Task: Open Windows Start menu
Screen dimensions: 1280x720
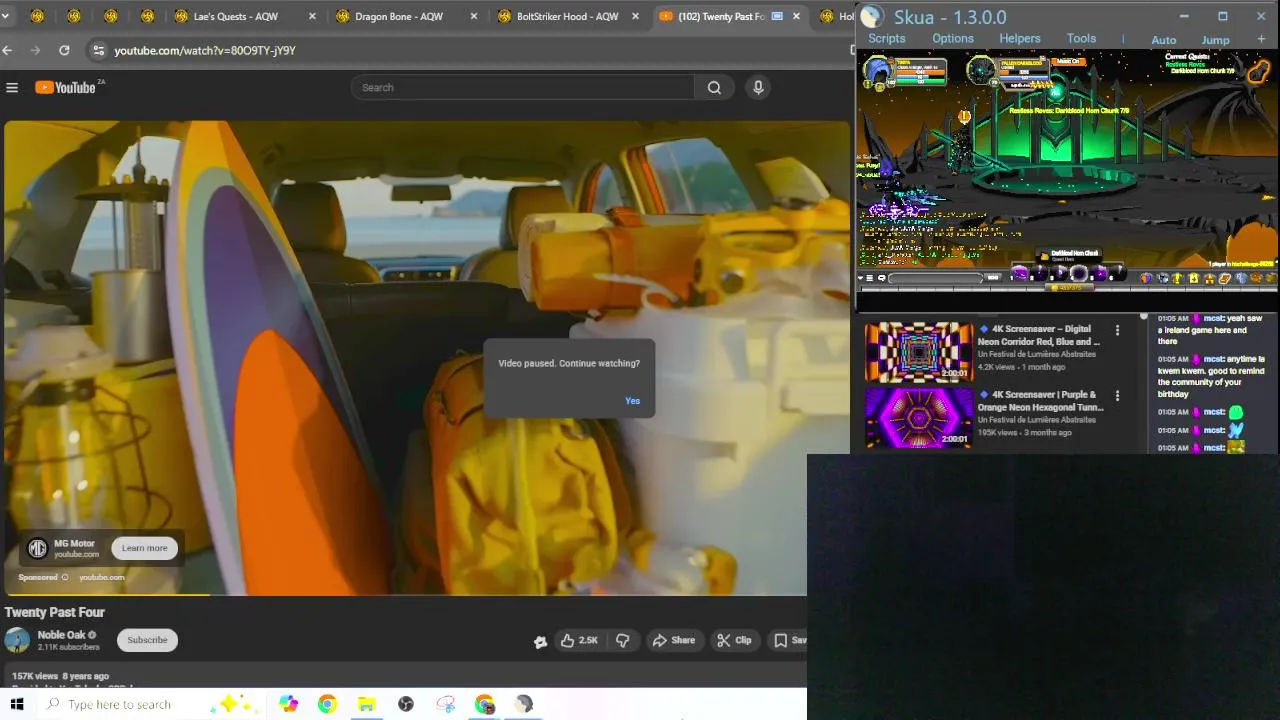Action: click(x=17, y=704)
